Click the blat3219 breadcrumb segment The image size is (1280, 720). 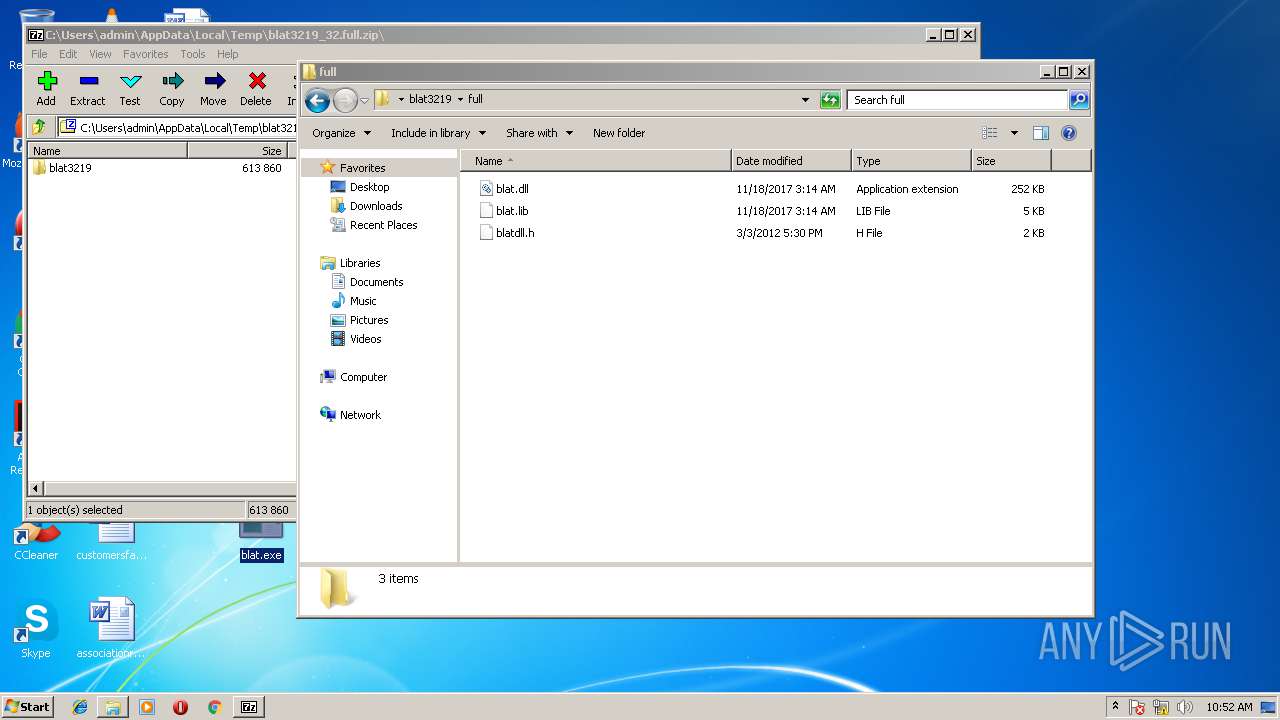pyautogui.click(x=430, y=99)
